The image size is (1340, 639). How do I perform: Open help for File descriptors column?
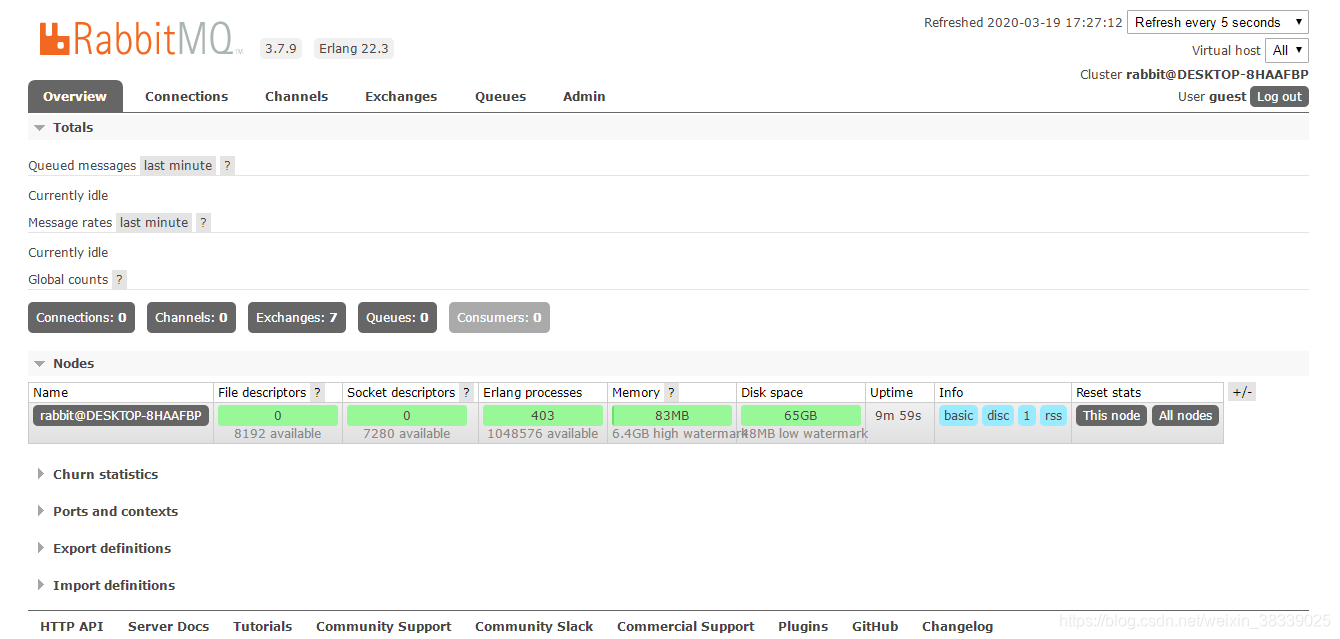pyautogui.click(x=317, y=393)
